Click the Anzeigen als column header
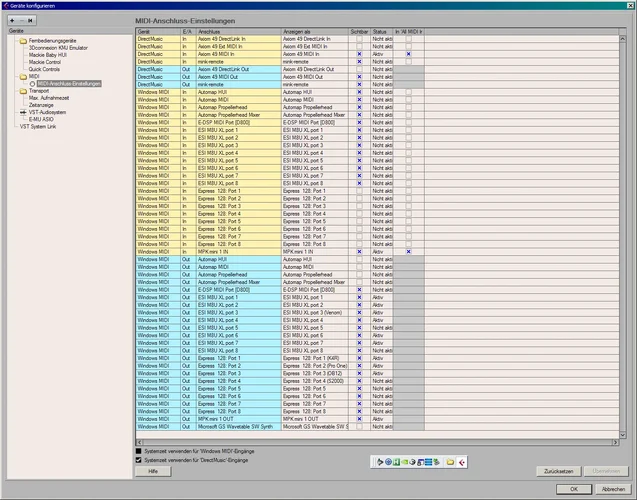 click(x=315, y=31)
